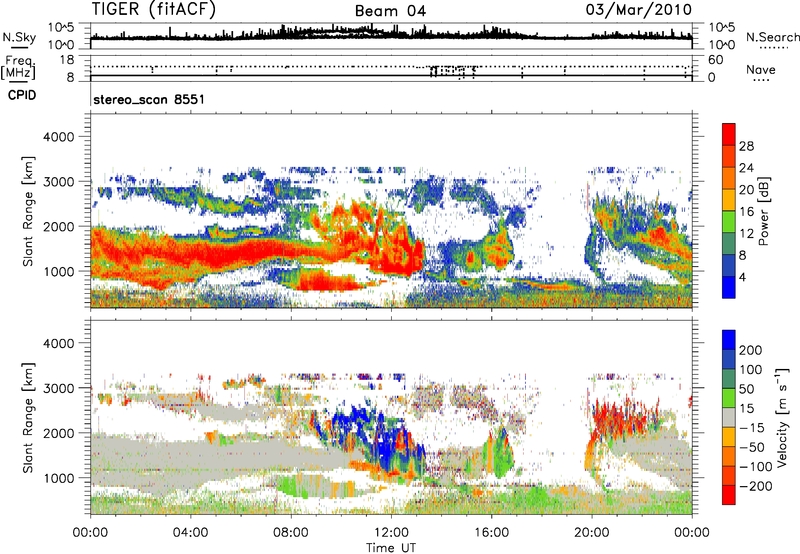Image resolution: width=800 pixels, height=554 pixels.
Task: Click the '16:00' time axis tick label
Action: pos(491,533)
